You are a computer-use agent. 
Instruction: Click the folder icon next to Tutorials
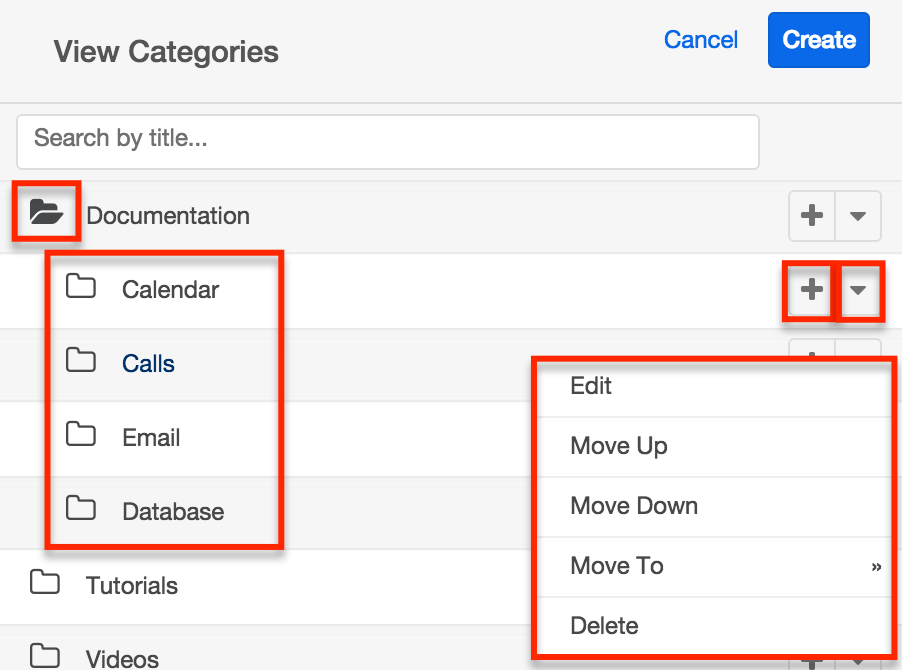[x=44, y=585]
